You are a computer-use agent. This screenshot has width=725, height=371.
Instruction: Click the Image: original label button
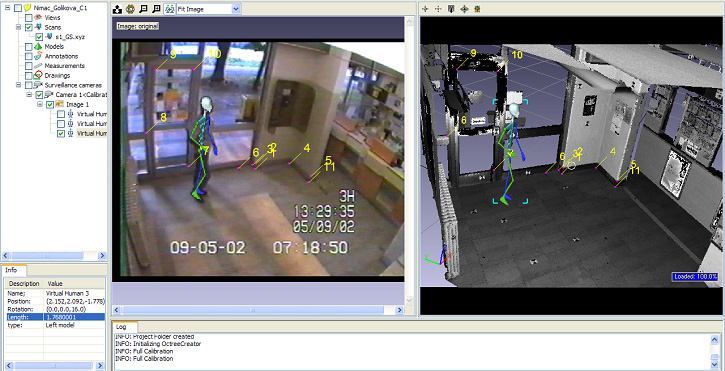138,26
